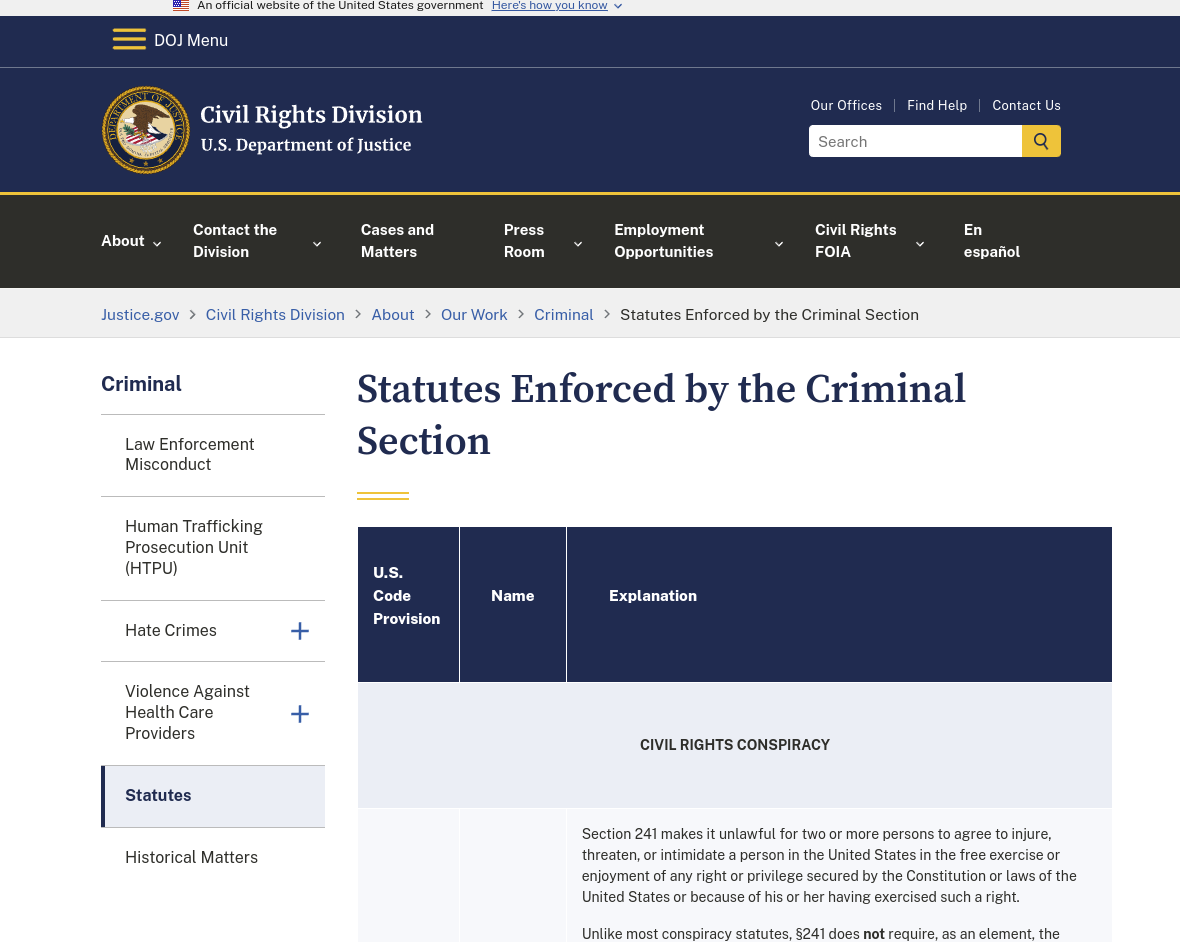Open Criminal sidebar heading
Screen dimensions: 1180x942
[141, 384]
